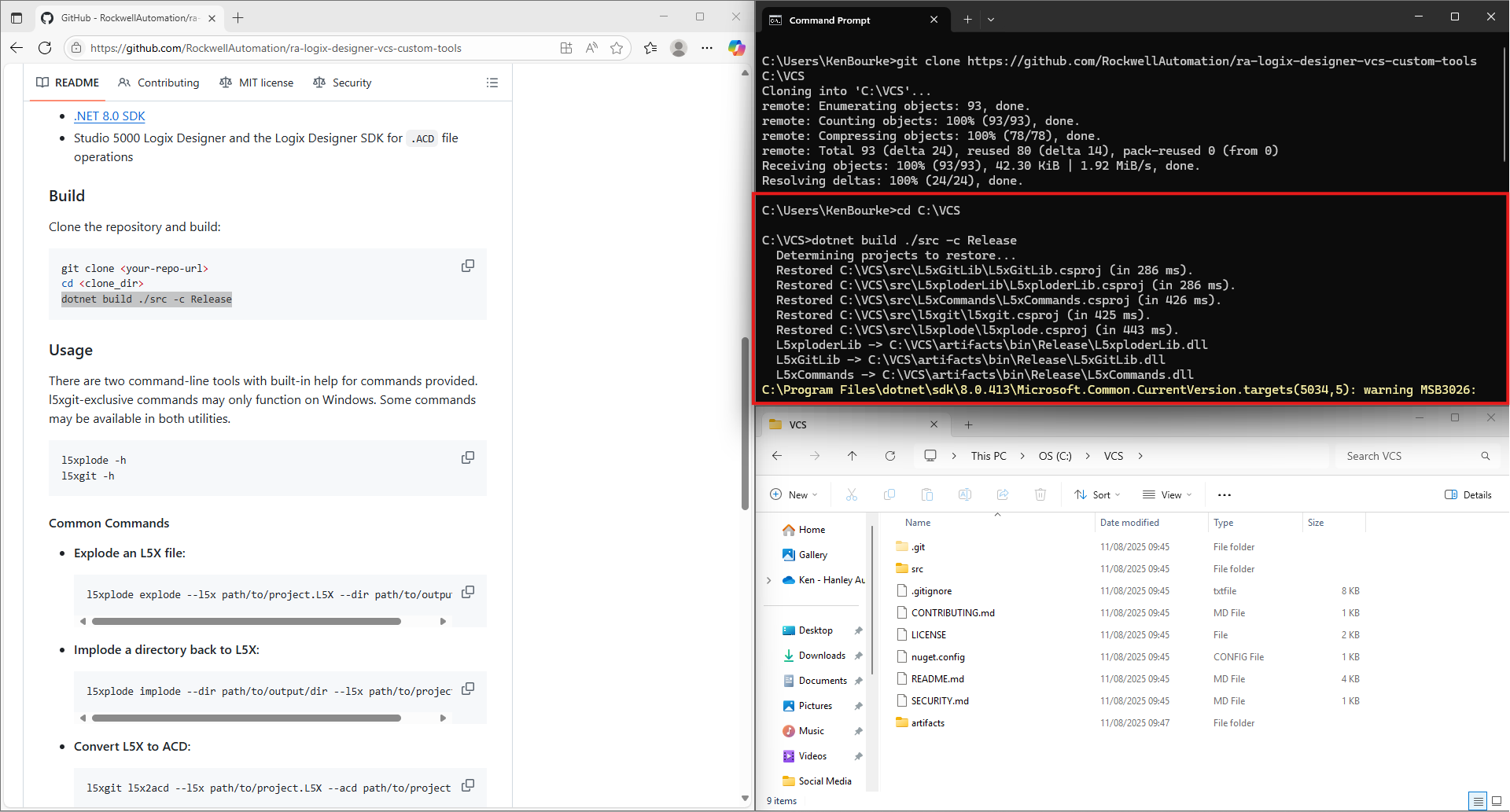
Task: Expand Ken - Hanley tree item
Action: 768,580
